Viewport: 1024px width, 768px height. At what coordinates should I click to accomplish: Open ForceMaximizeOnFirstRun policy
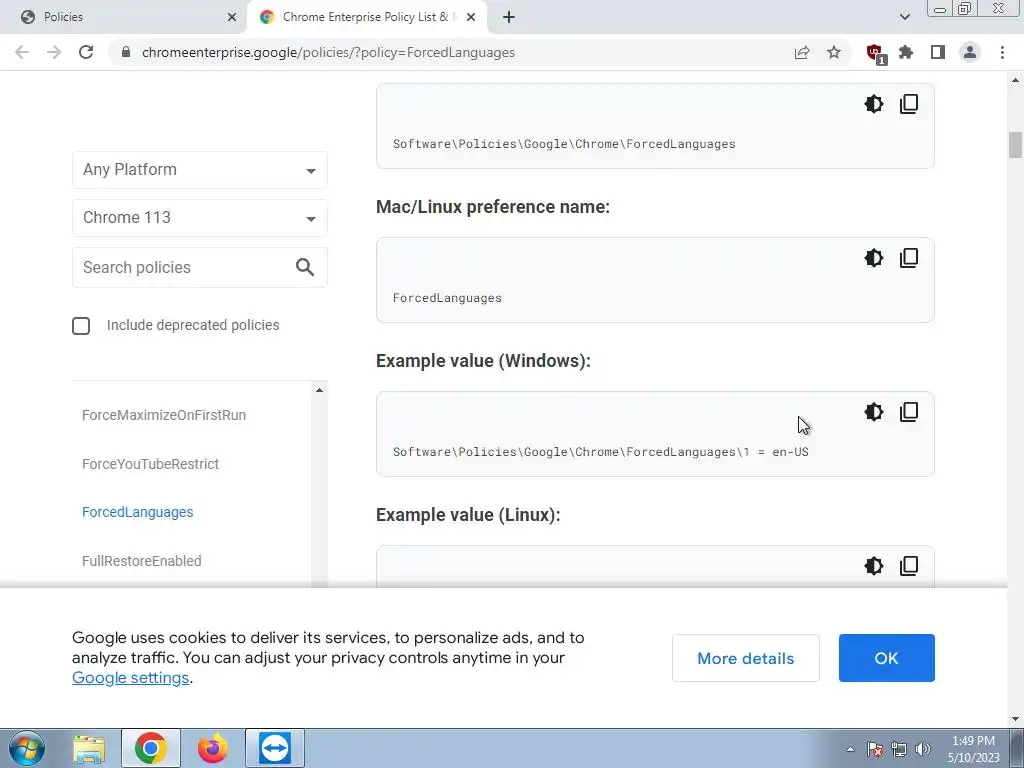point(164,415)
